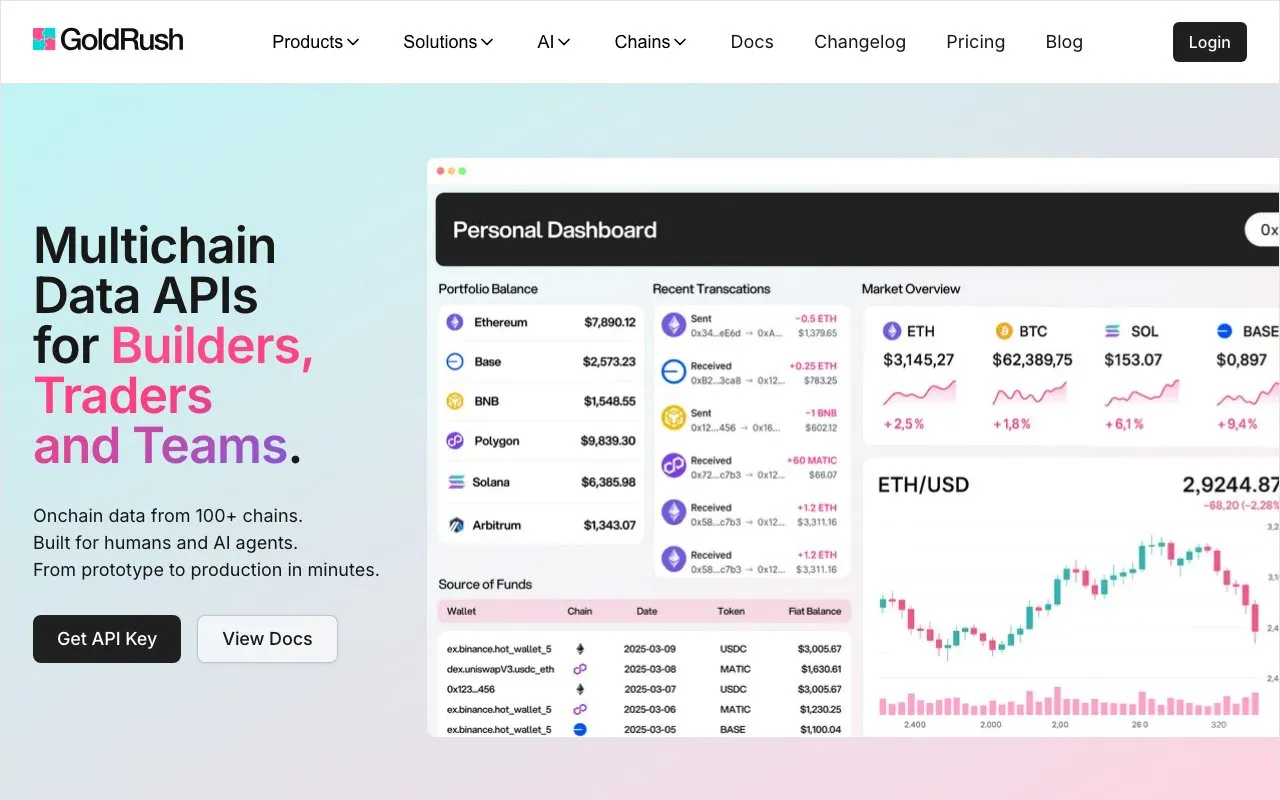Click the Source of Funds heading

(485, 585)
